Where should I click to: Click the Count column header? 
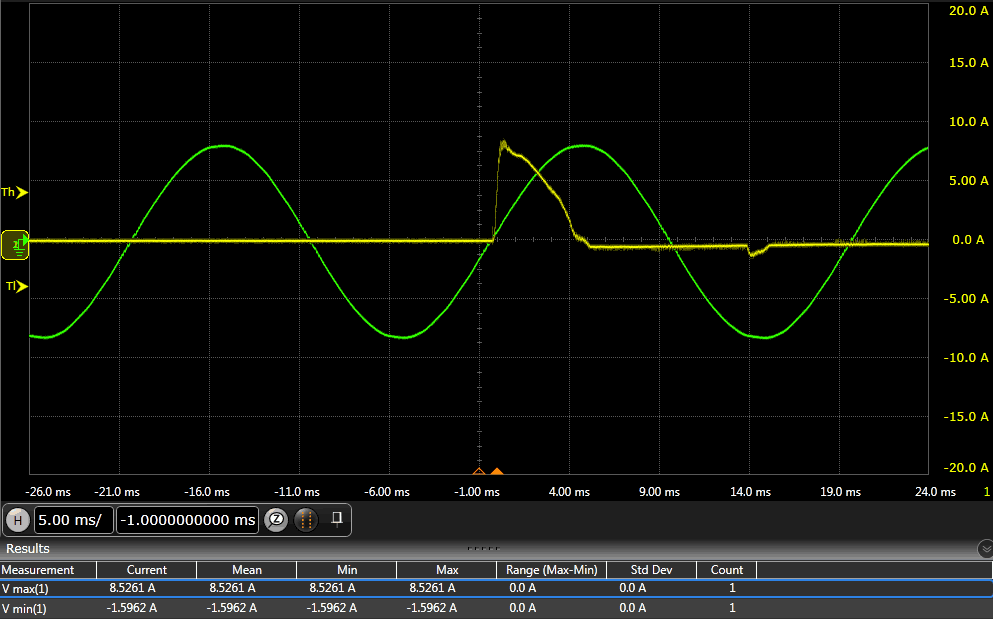tap(726, 570)
